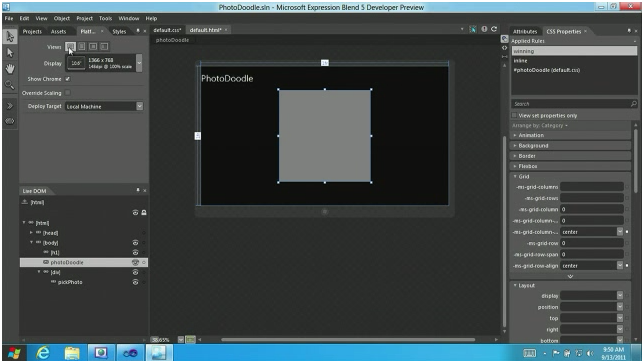642x361 pixels.
Task: Choose the third Views layout icon
Action: 93,46
